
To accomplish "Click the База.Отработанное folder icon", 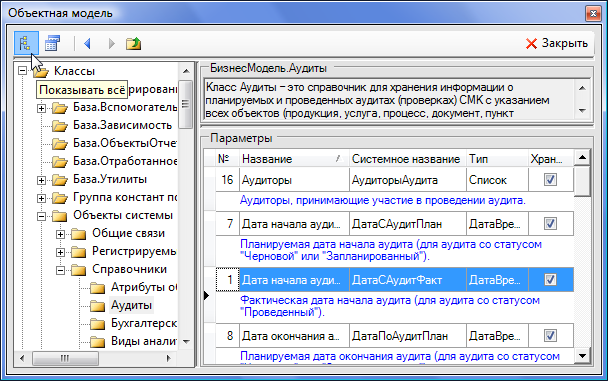I will point(60,162).
